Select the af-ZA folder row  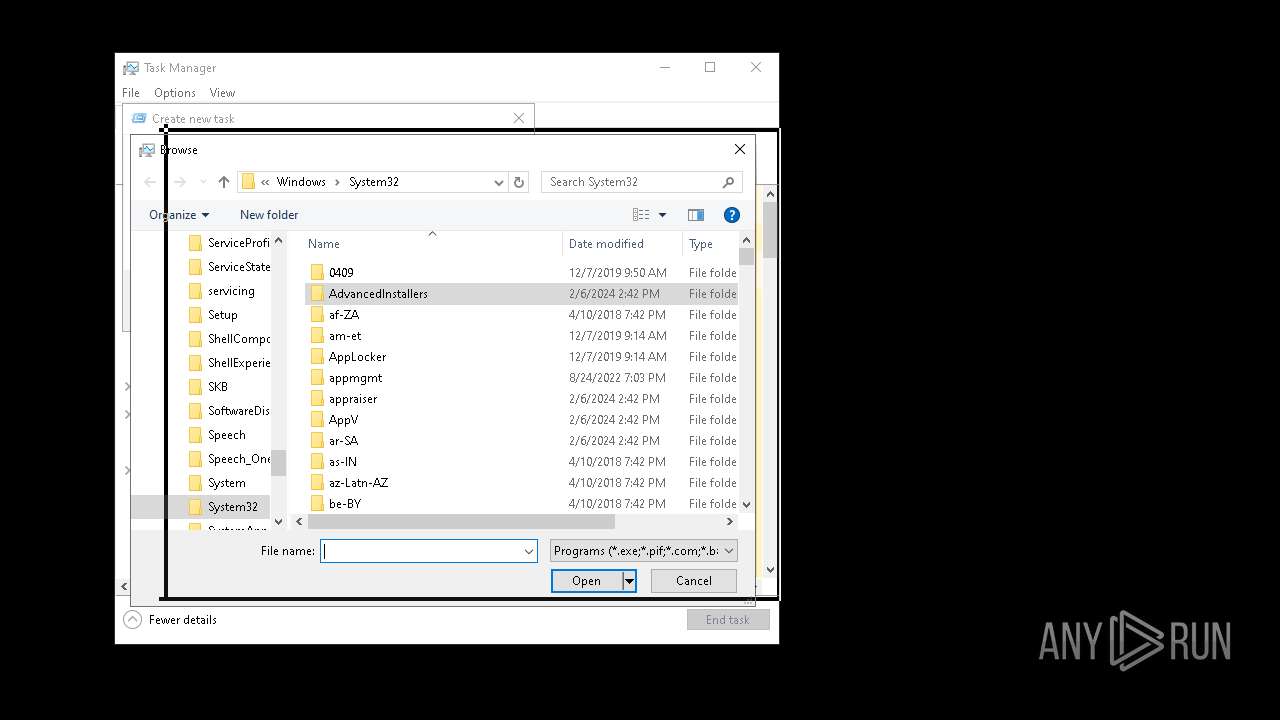521,315
